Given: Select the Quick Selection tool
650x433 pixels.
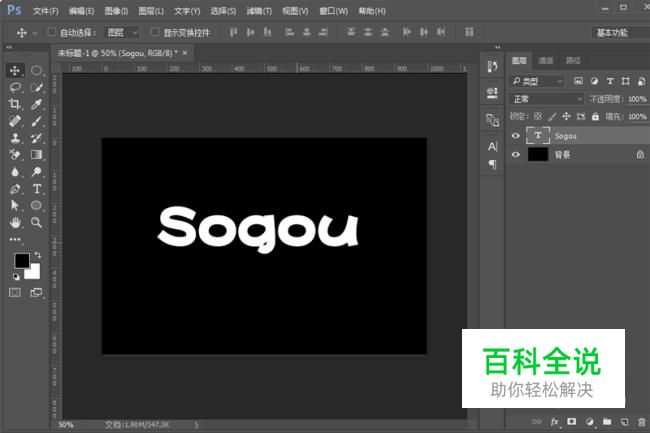Looking at the screenshot, I should click(36, 87).
